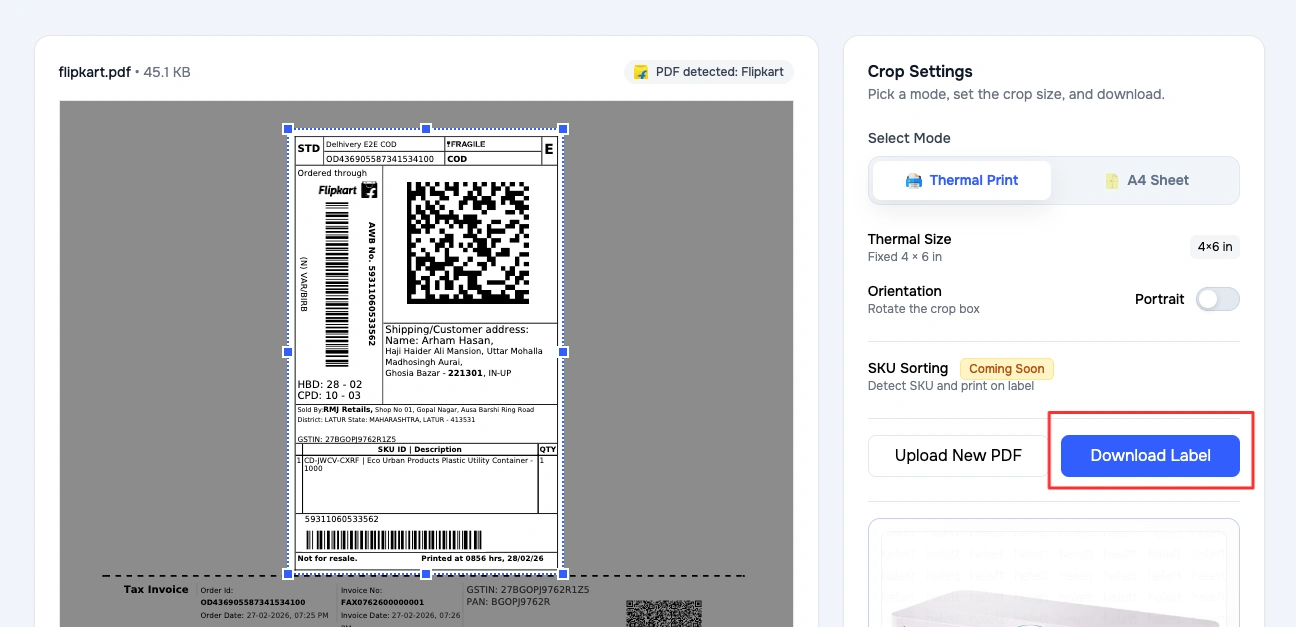Click the 'Portrait' orientation text
The height and width of the screenshot is (627, 1296).
(x=1159, y=299)
